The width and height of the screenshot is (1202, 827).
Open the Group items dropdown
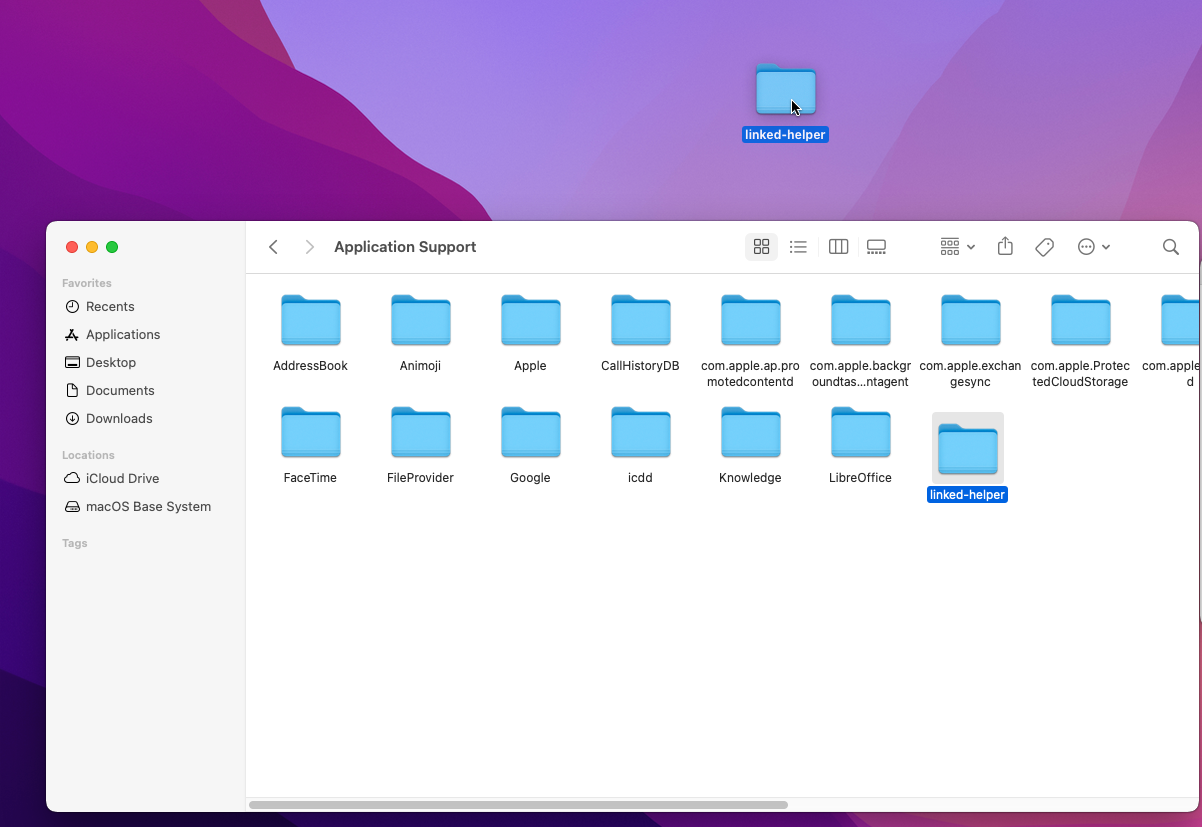coord(957,247)
